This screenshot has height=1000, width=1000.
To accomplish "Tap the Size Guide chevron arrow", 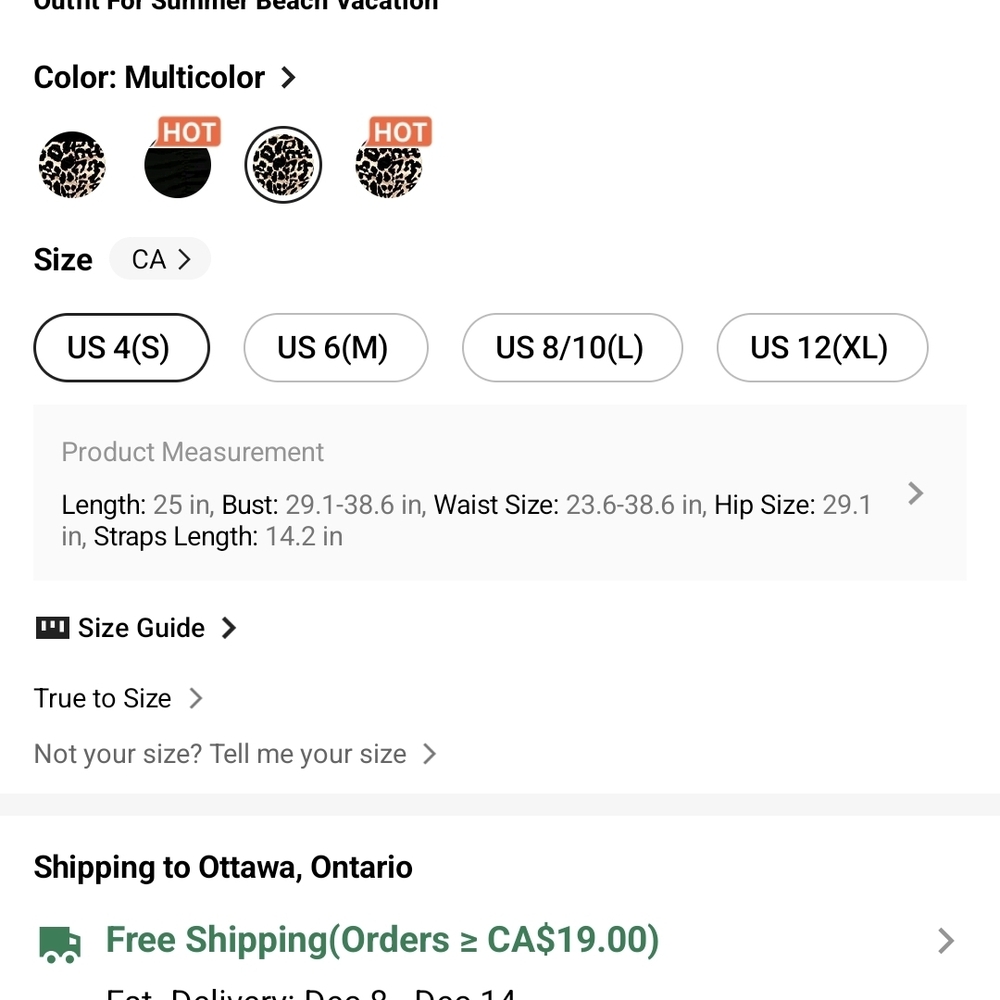I will (228, 628).
